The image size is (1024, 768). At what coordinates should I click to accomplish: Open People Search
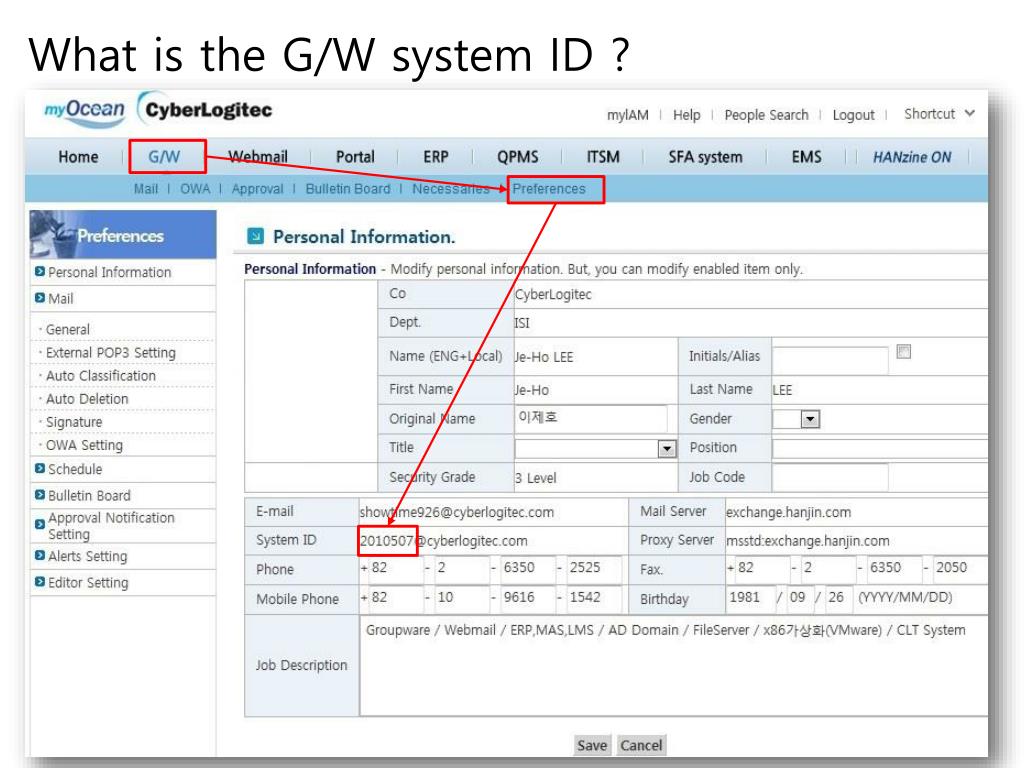[766, 115]
